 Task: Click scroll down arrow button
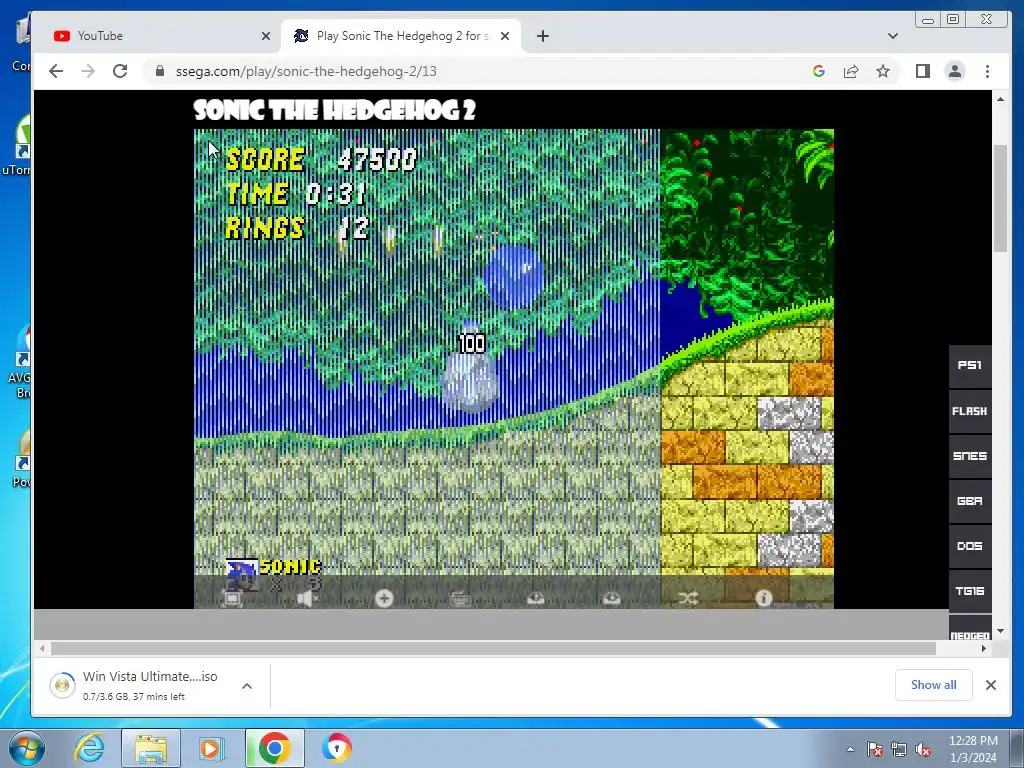[1000, 632]
